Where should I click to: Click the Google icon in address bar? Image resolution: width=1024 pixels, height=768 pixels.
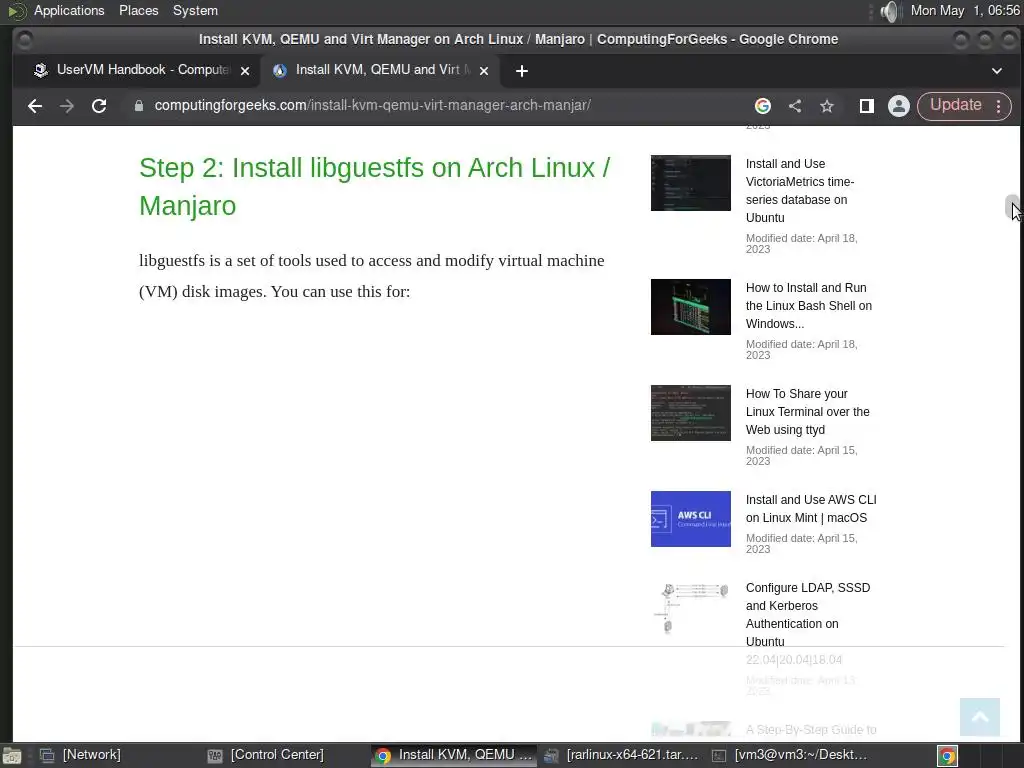point(763,106)
